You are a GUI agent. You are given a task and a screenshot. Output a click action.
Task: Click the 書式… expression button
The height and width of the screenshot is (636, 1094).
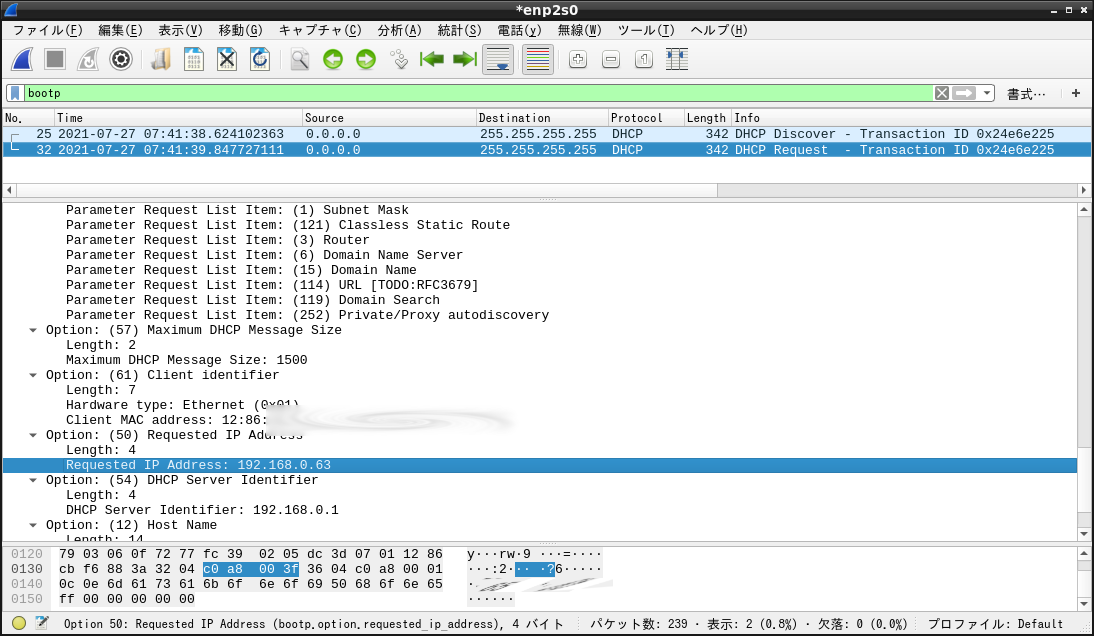coord(1026,94)
